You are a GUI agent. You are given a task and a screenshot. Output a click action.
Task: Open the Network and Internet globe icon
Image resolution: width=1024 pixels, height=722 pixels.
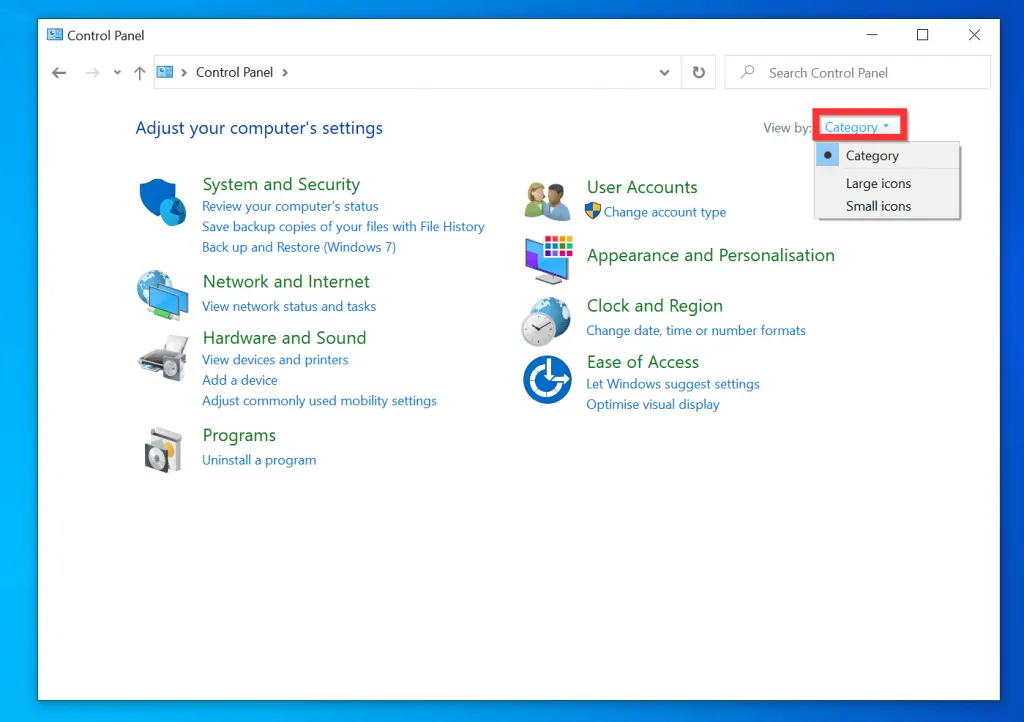[162, 294]
